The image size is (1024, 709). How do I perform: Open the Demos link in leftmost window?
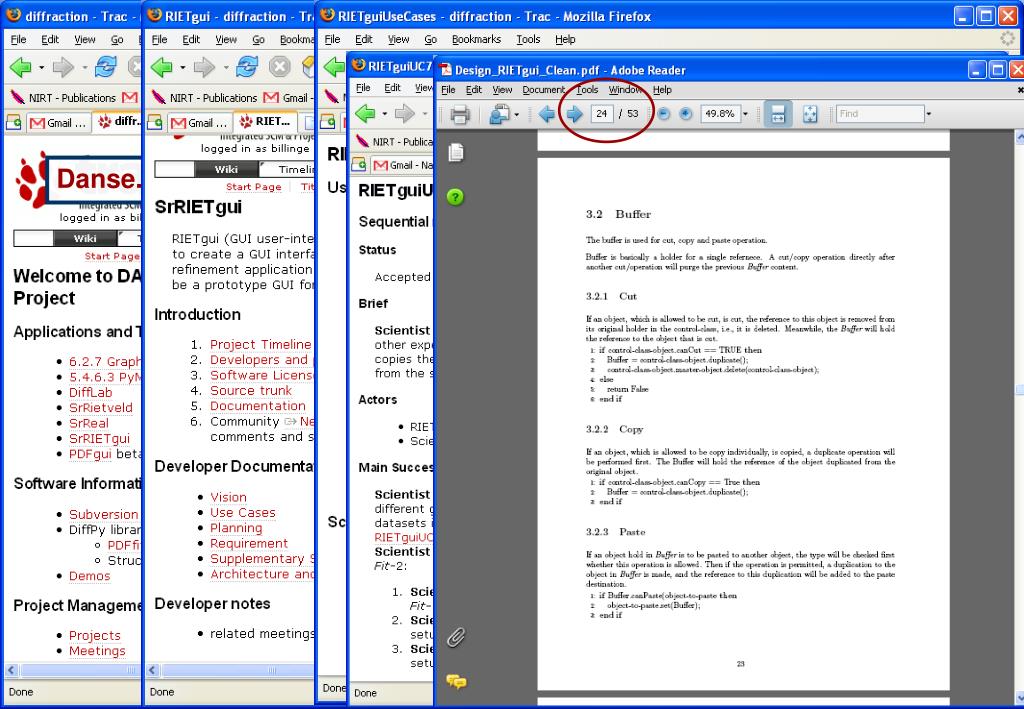(x=89, y=576)
